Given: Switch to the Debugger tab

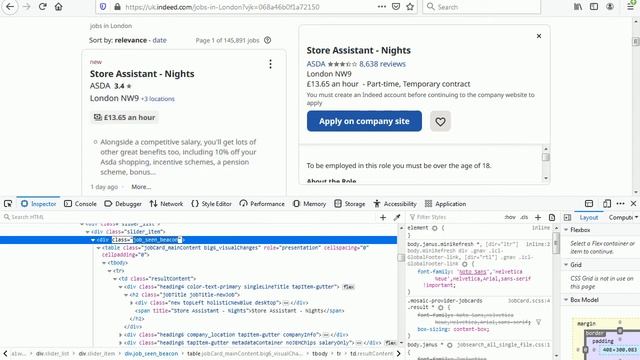Looking at the screenshot, I should (x=123, y=203).
